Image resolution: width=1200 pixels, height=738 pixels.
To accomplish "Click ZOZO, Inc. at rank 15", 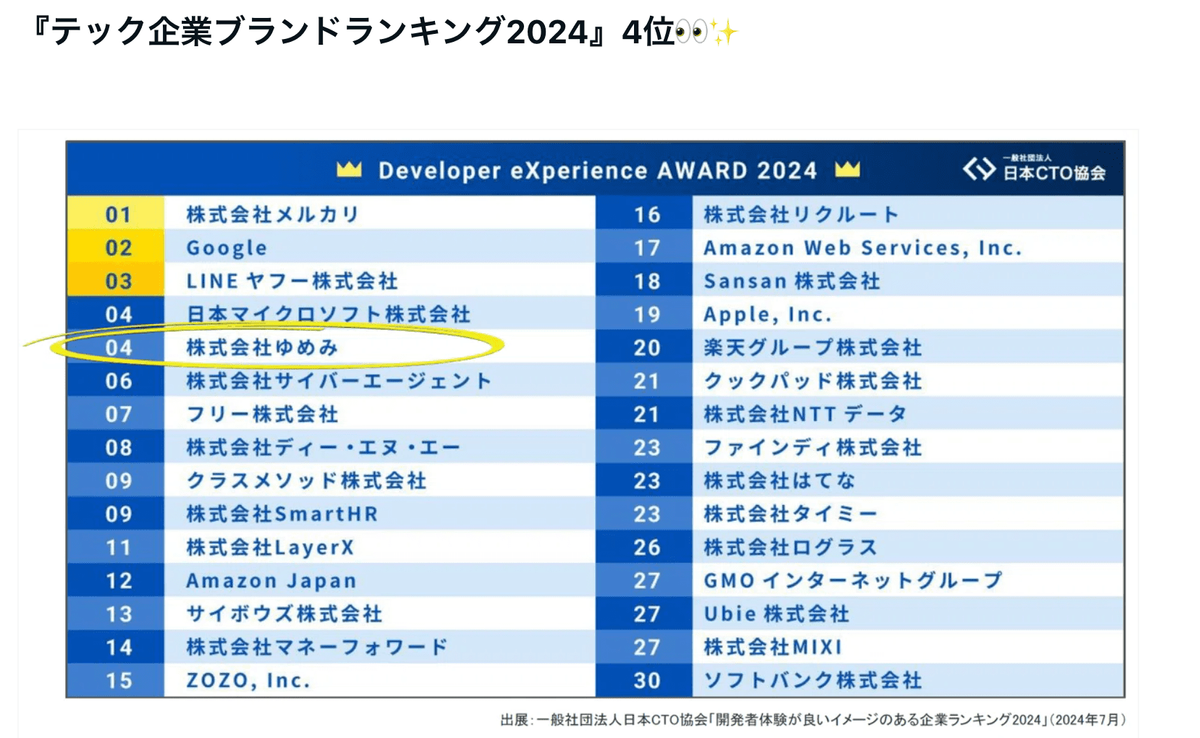I will pos(248,680).
